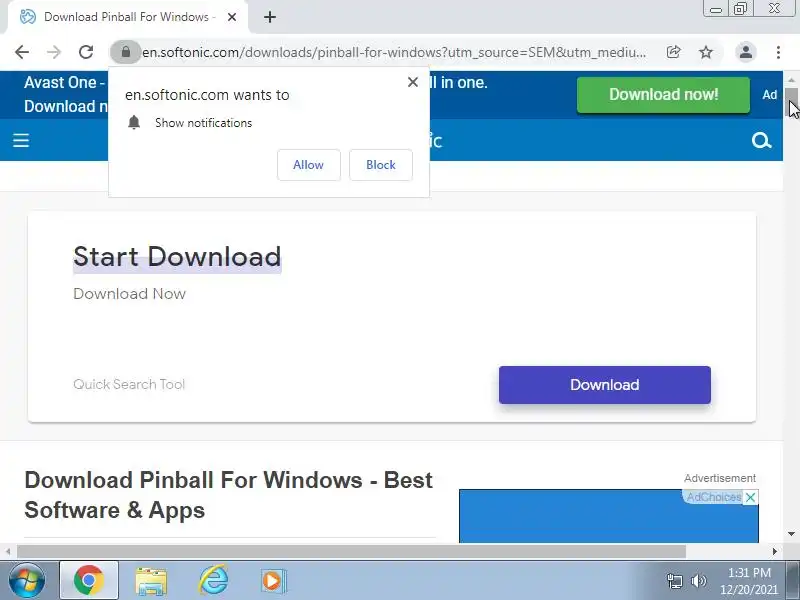800x600 pixels.
Task: Click the horizontal scrollbar left arrow
Action: (8, 552)
